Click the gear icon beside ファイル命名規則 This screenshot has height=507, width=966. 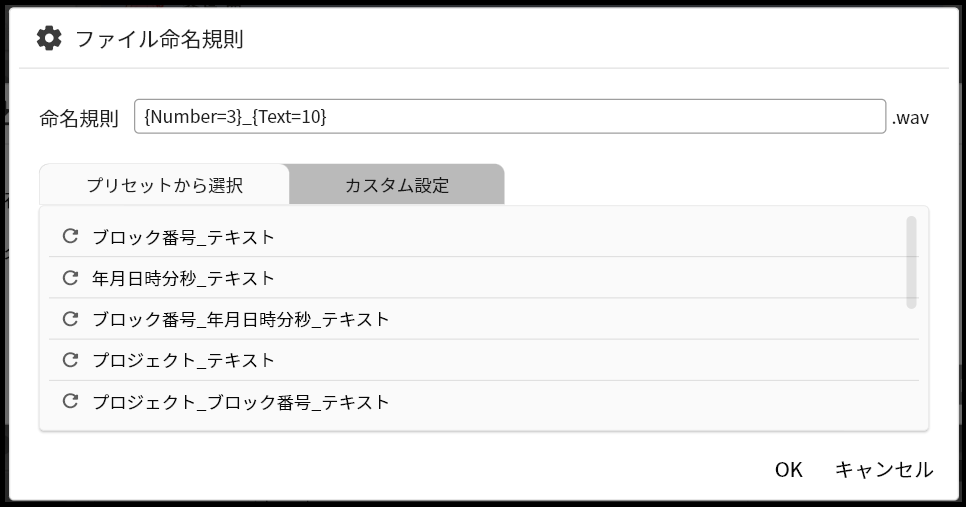coord(49,38)
